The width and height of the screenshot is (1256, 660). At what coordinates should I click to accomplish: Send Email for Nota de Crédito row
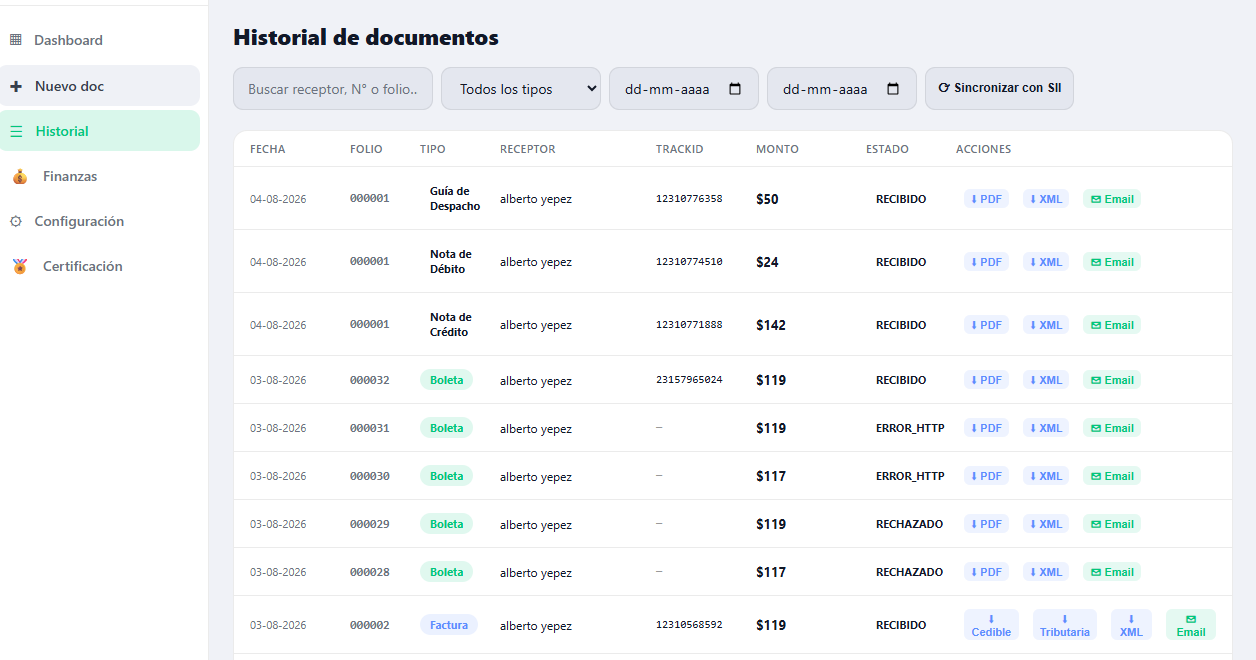tap(1112, 325)
